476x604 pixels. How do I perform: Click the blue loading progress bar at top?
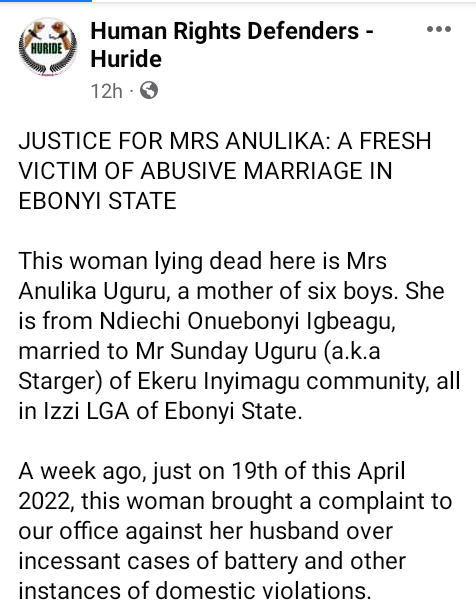click(46, 1)
